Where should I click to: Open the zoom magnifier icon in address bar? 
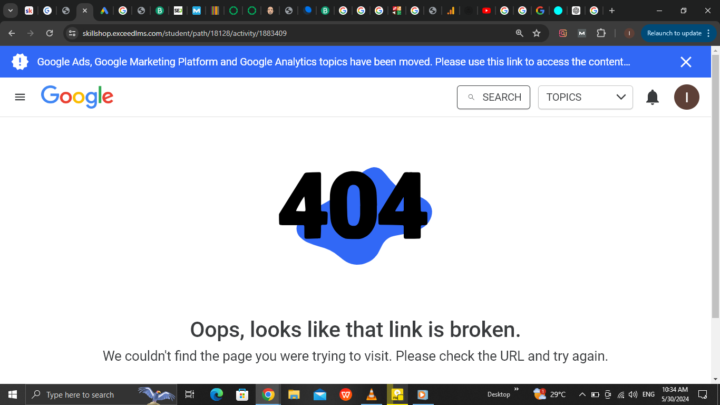point(519,33)
